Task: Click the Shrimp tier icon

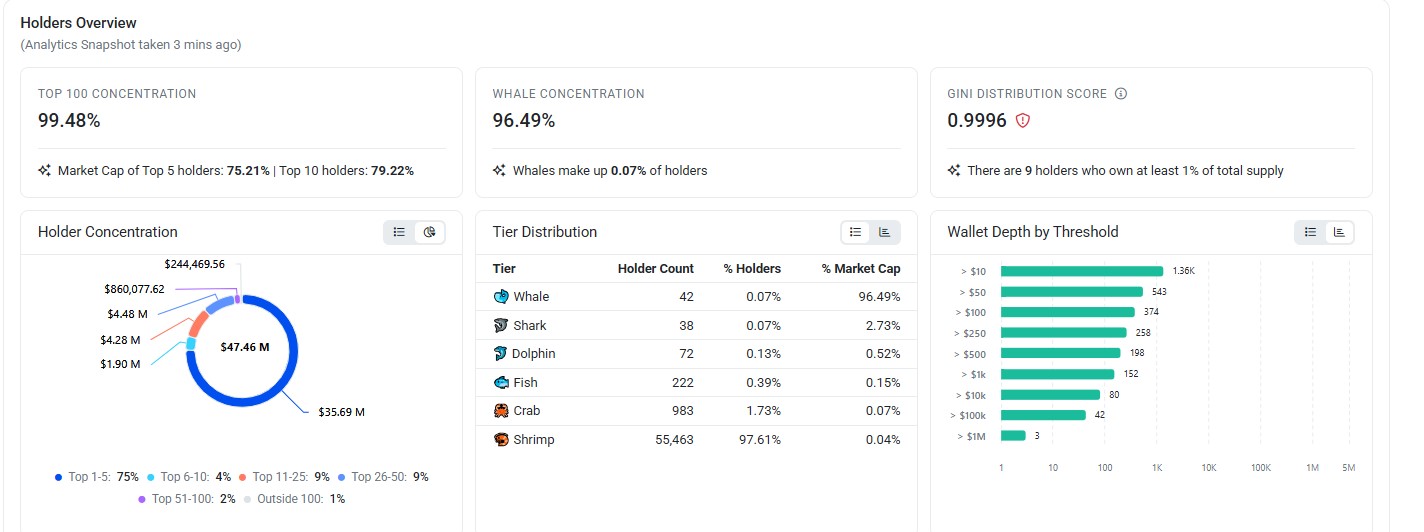Action: pyautogui.click(x=501, y=439)
